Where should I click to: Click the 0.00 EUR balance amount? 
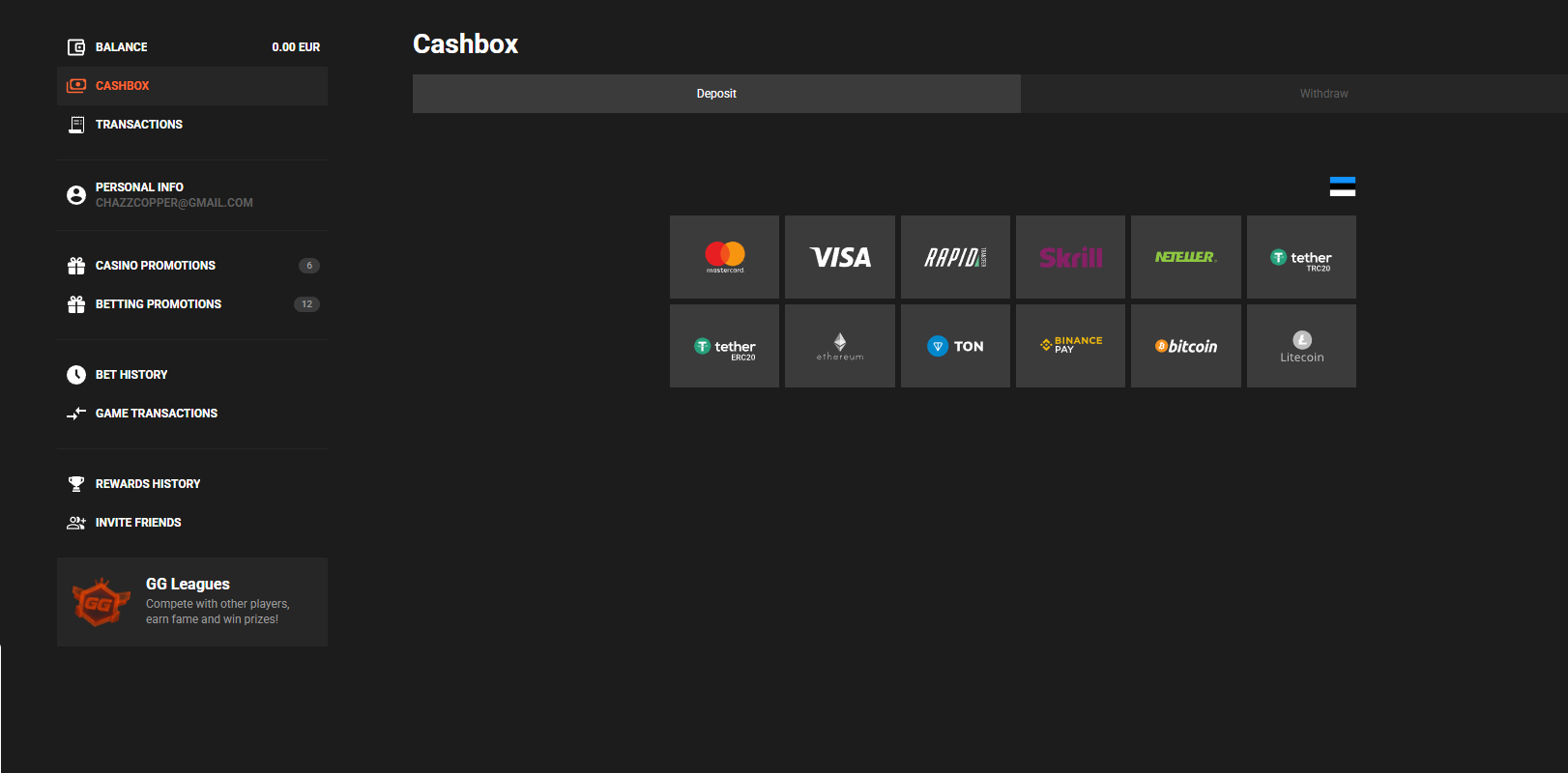click(x=296, y=47)
